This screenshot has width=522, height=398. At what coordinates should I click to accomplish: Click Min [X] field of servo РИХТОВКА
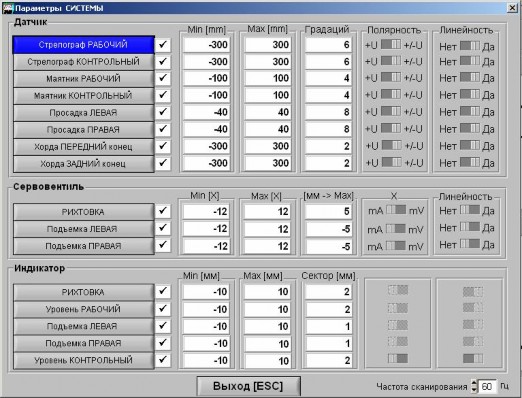coord(206,212)
